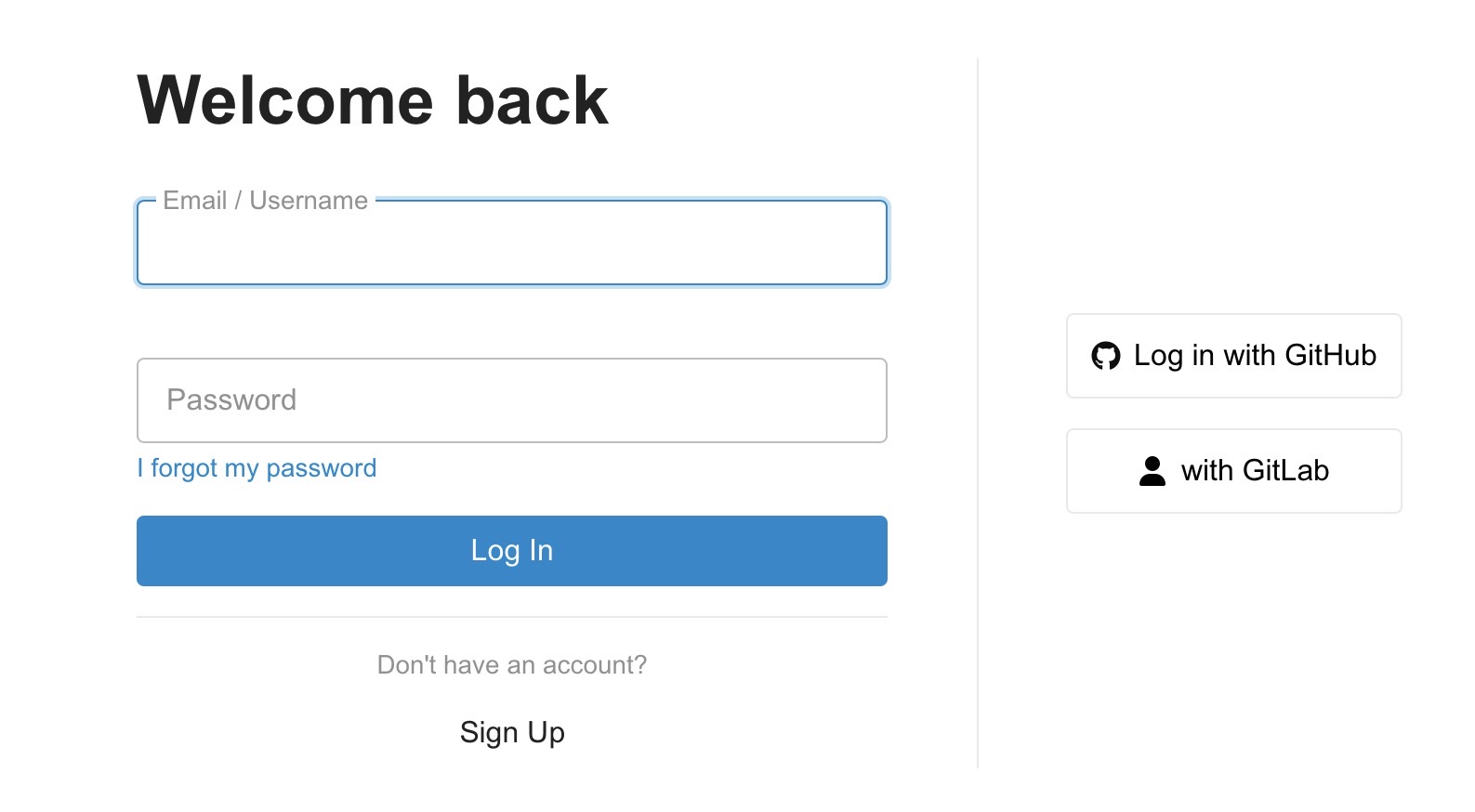Open the 'I forgot my password' link
The image size is (1475, 812).
click(x=257, y=468)
